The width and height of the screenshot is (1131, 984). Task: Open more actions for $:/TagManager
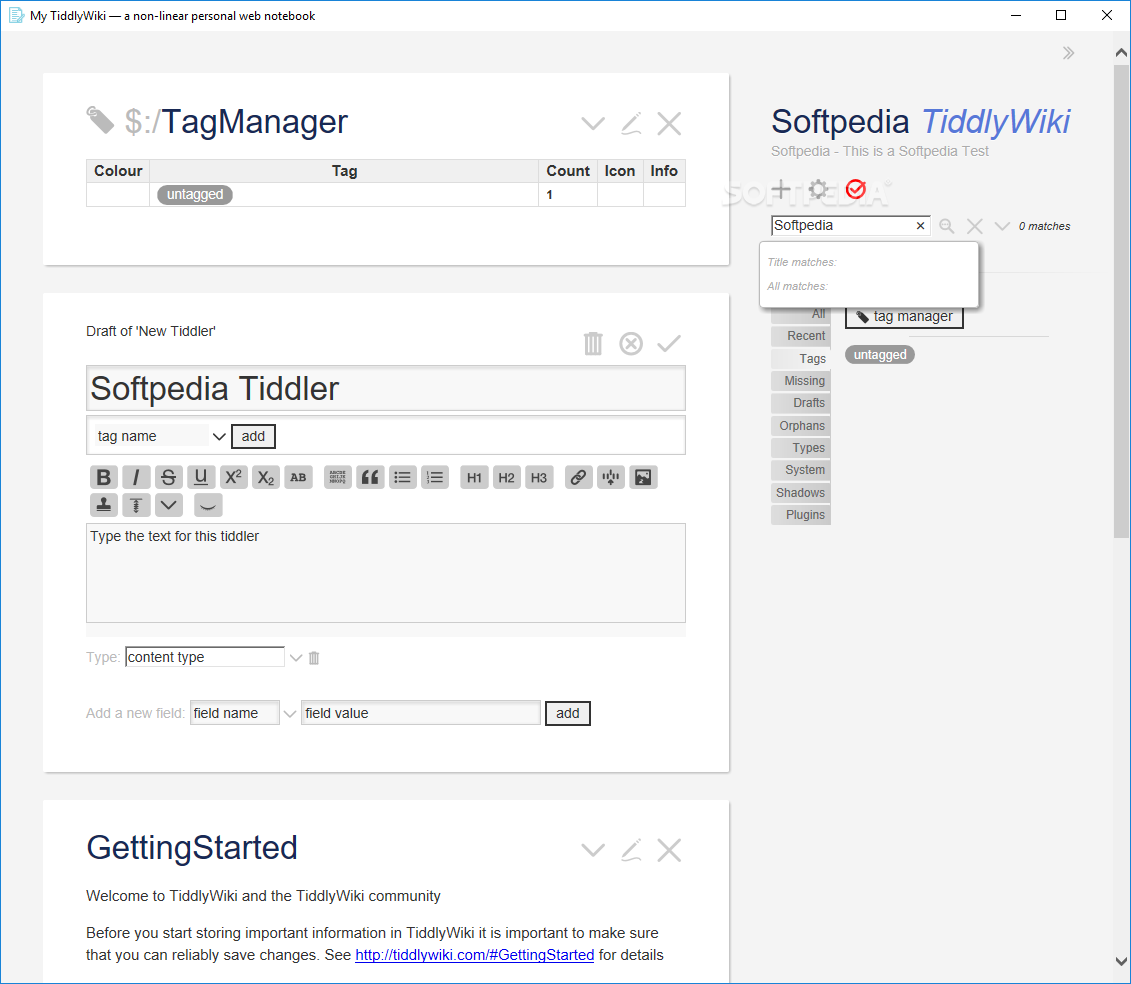pyautogui.click(x=593, y=123)
